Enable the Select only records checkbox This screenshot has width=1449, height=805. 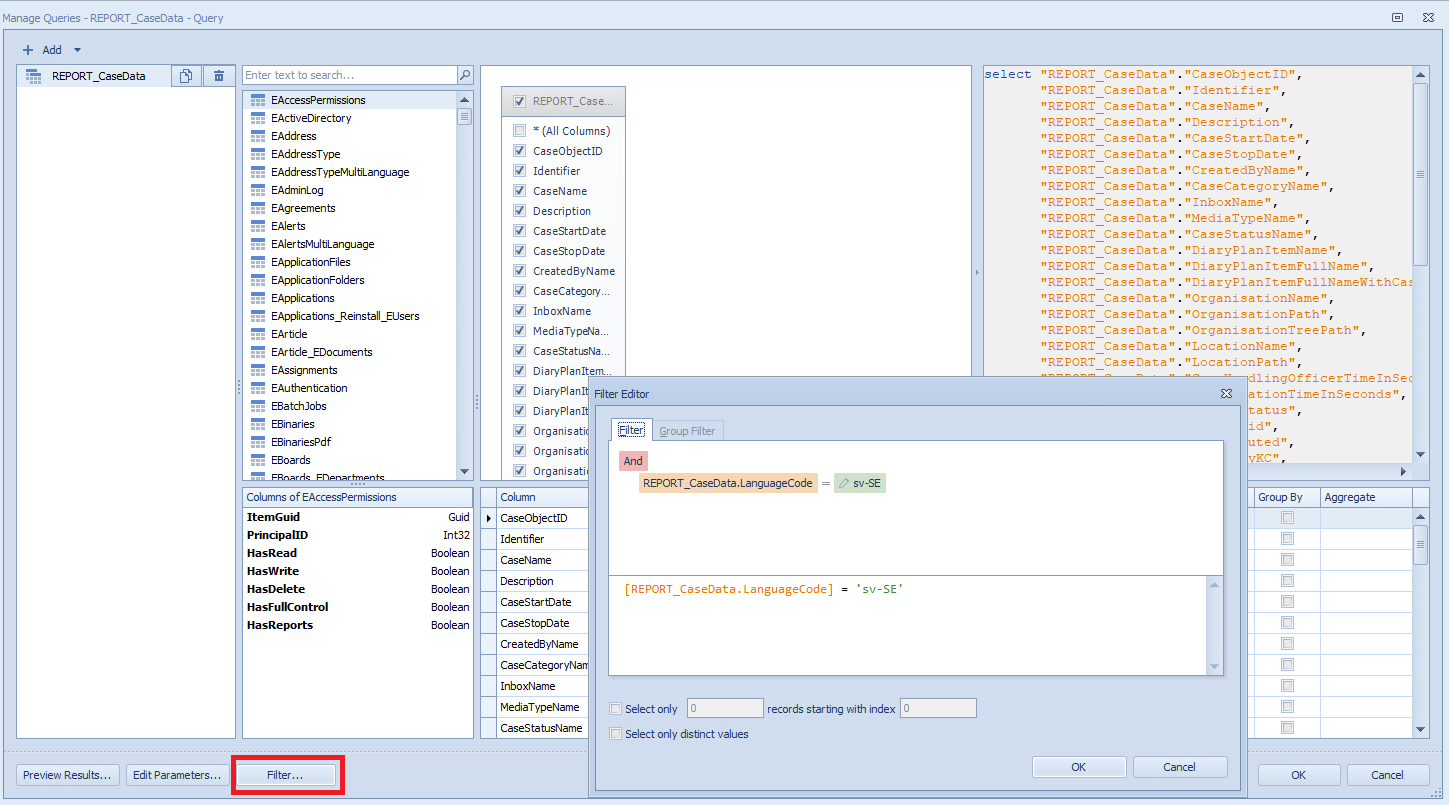(616, 709)
